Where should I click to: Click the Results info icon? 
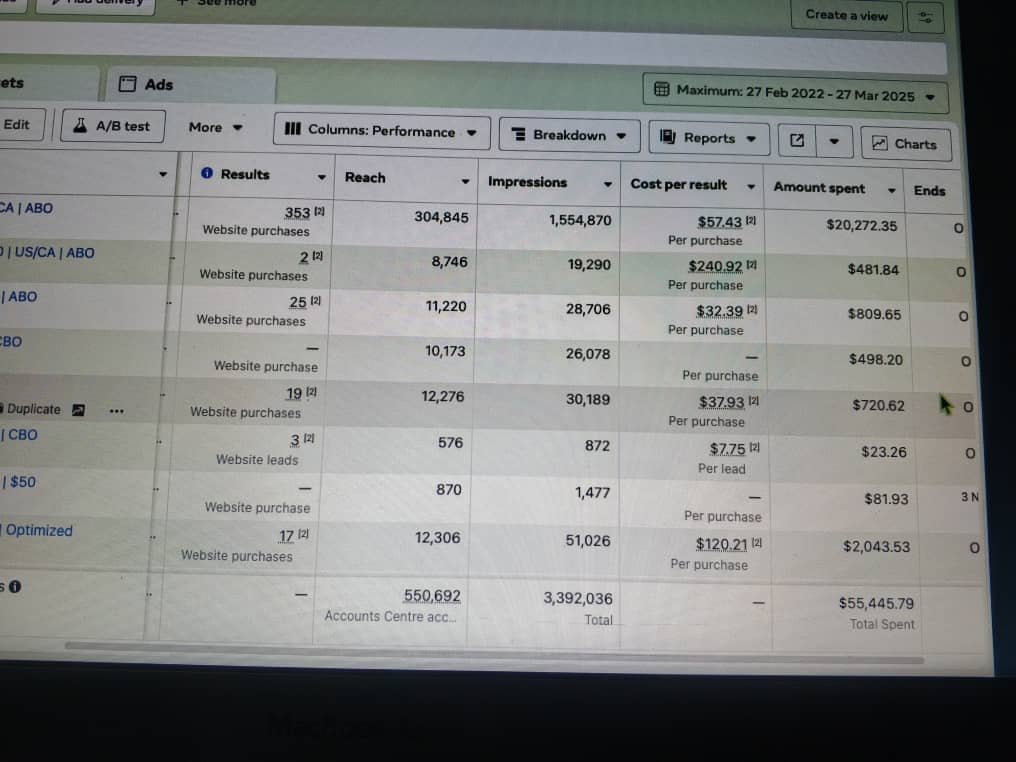[207, 173]
